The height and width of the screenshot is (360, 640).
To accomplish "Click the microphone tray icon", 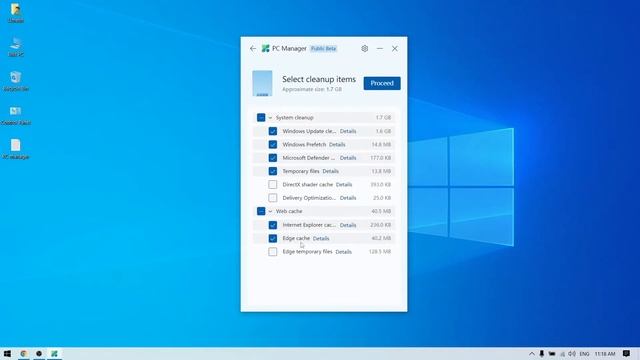I will [x=542, y=354].
